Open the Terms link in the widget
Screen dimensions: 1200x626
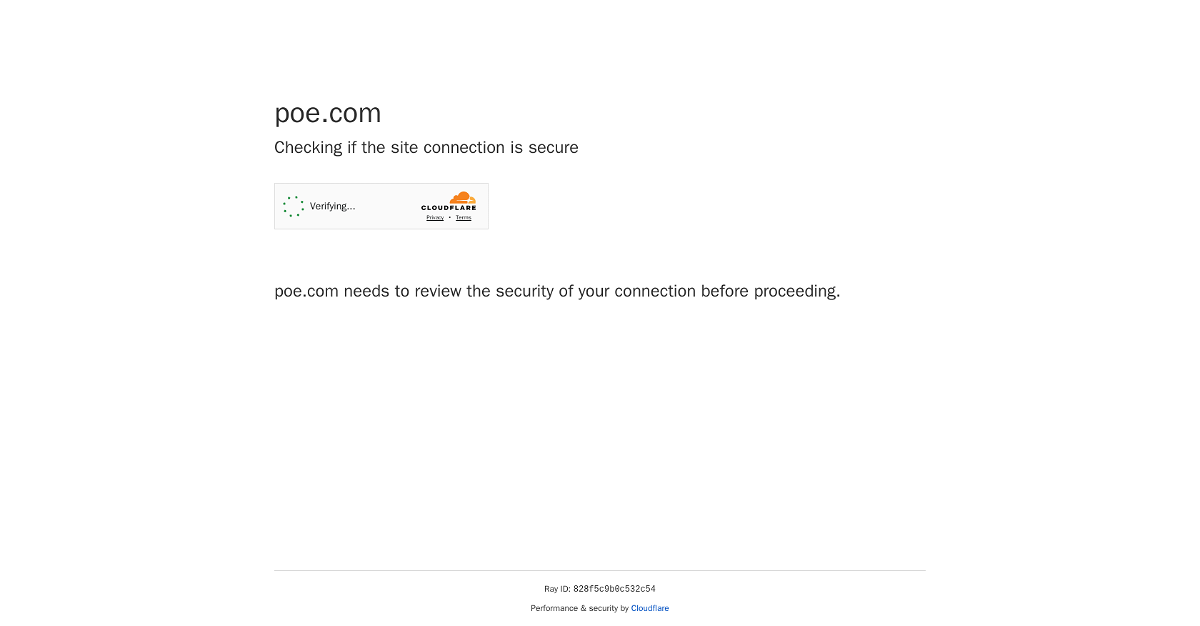click(463, 218)
